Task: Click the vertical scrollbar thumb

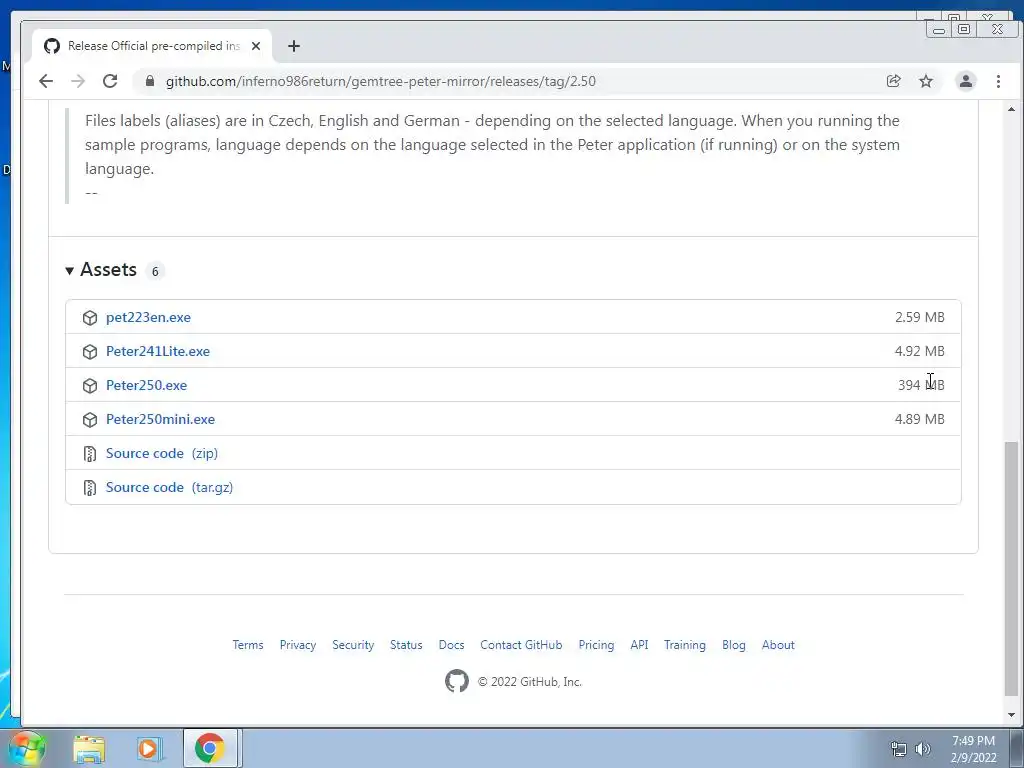Action: tap(1011, 569)
